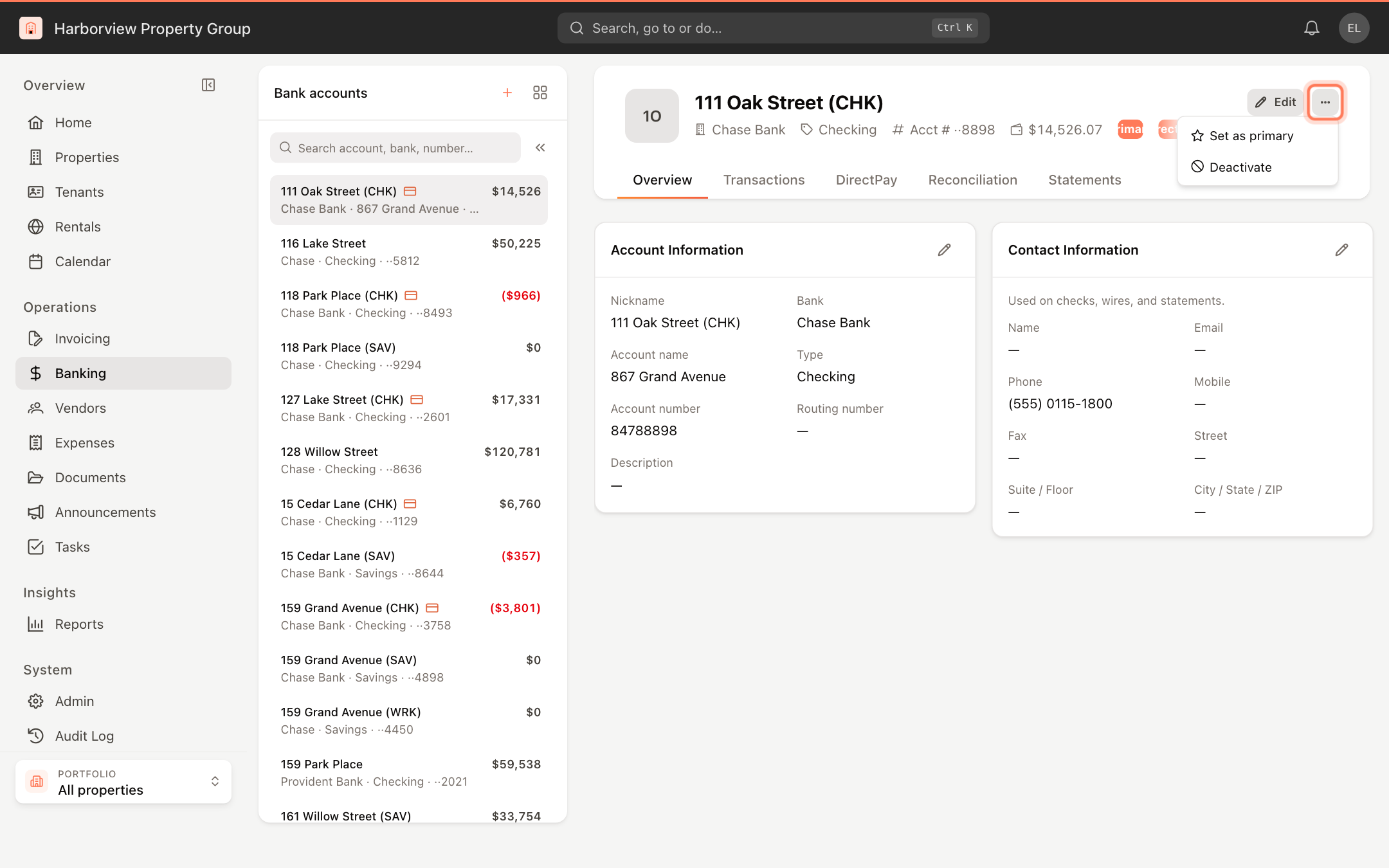The height and width of the screenshot is (868, 1389).
Task: Collapse bank accounts list double-chevron
Action: coord(540,148)
